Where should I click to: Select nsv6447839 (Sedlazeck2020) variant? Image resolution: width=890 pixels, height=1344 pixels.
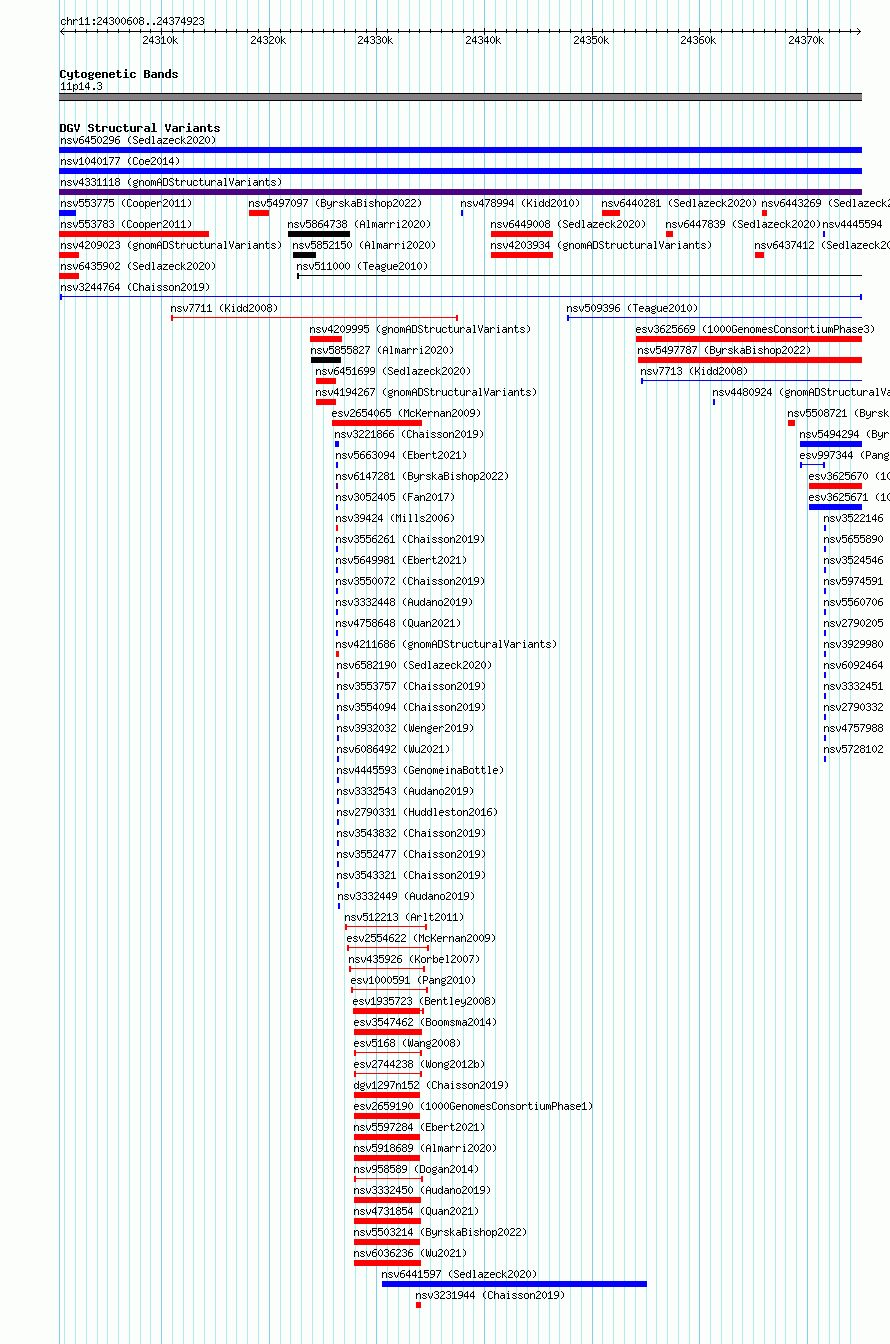(743, 224)
